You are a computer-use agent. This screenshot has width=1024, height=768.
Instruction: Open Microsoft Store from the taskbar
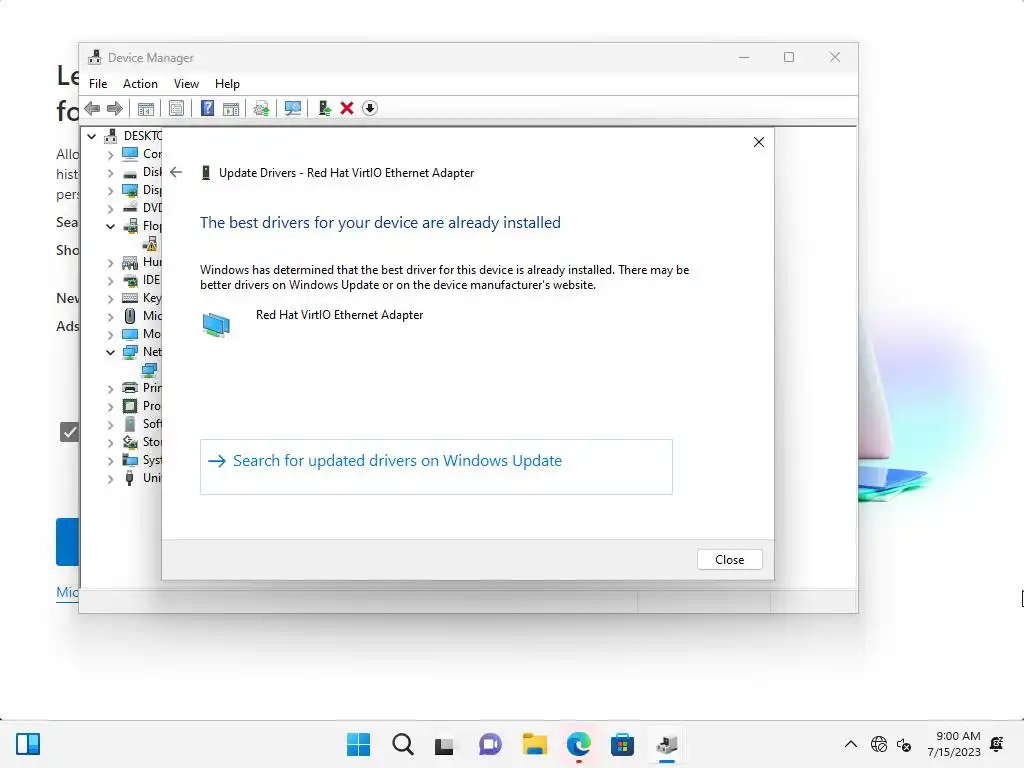coord(622,744)
